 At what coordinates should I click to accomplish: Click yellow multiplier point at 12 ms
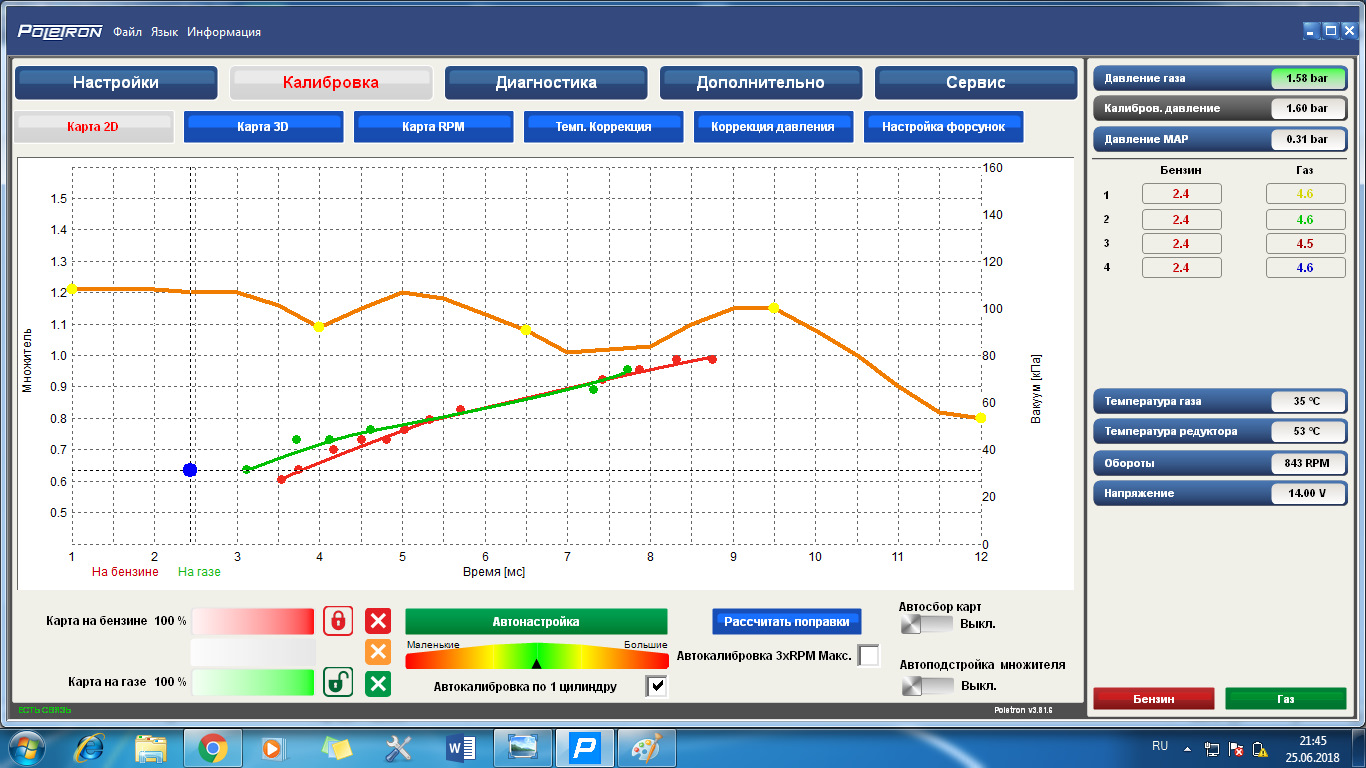(x=980, y=418)
